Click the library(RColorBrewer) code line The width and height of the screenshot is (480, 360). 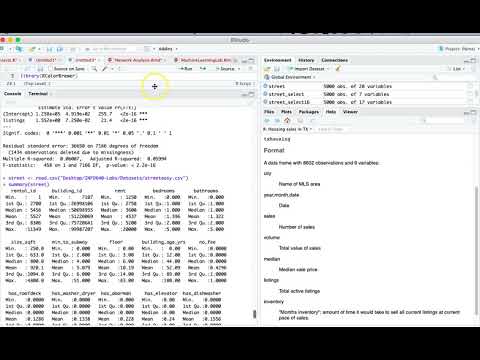(49, 76)
